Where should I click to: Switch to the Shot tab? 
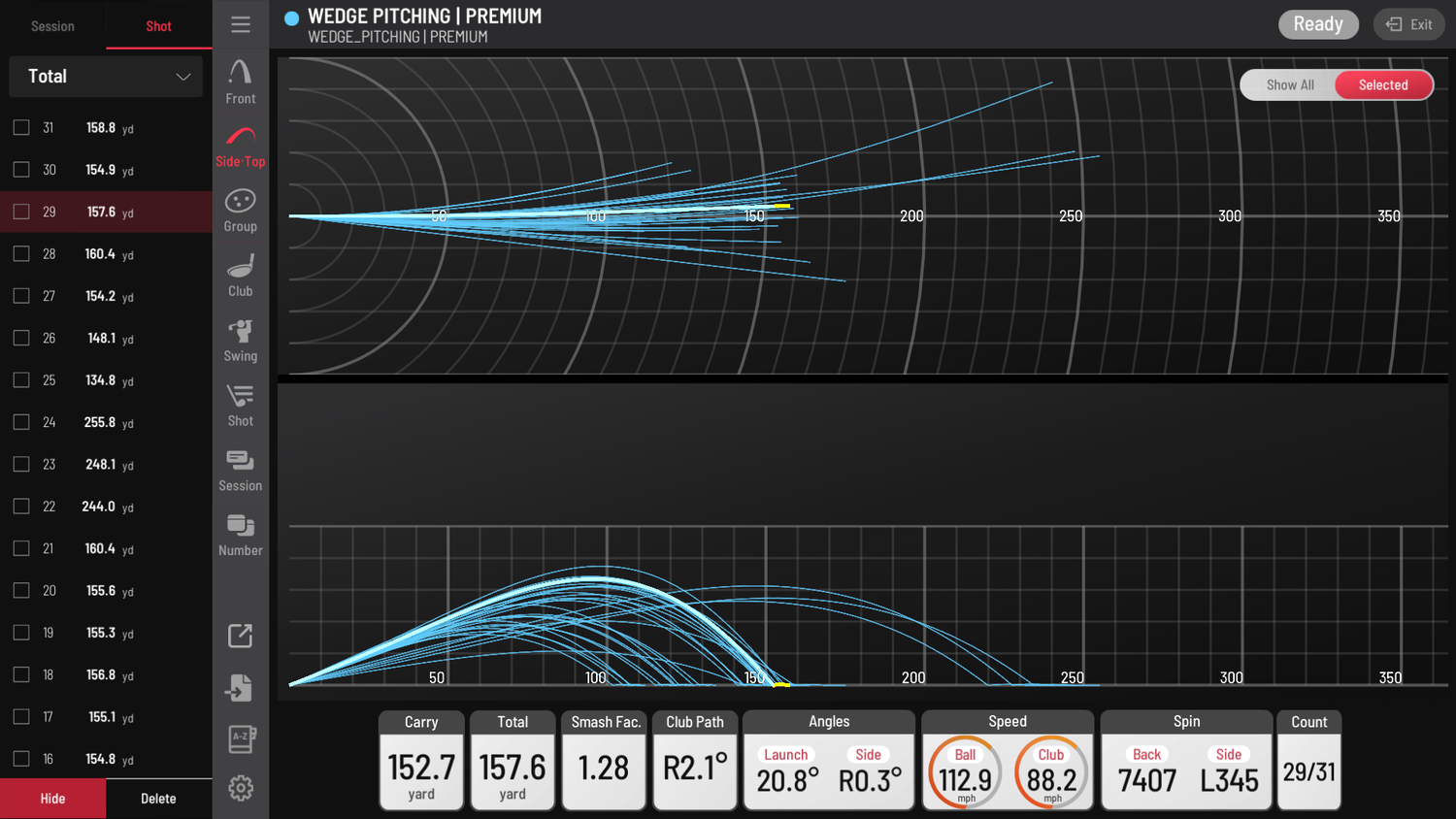click(x=159, y=26)
